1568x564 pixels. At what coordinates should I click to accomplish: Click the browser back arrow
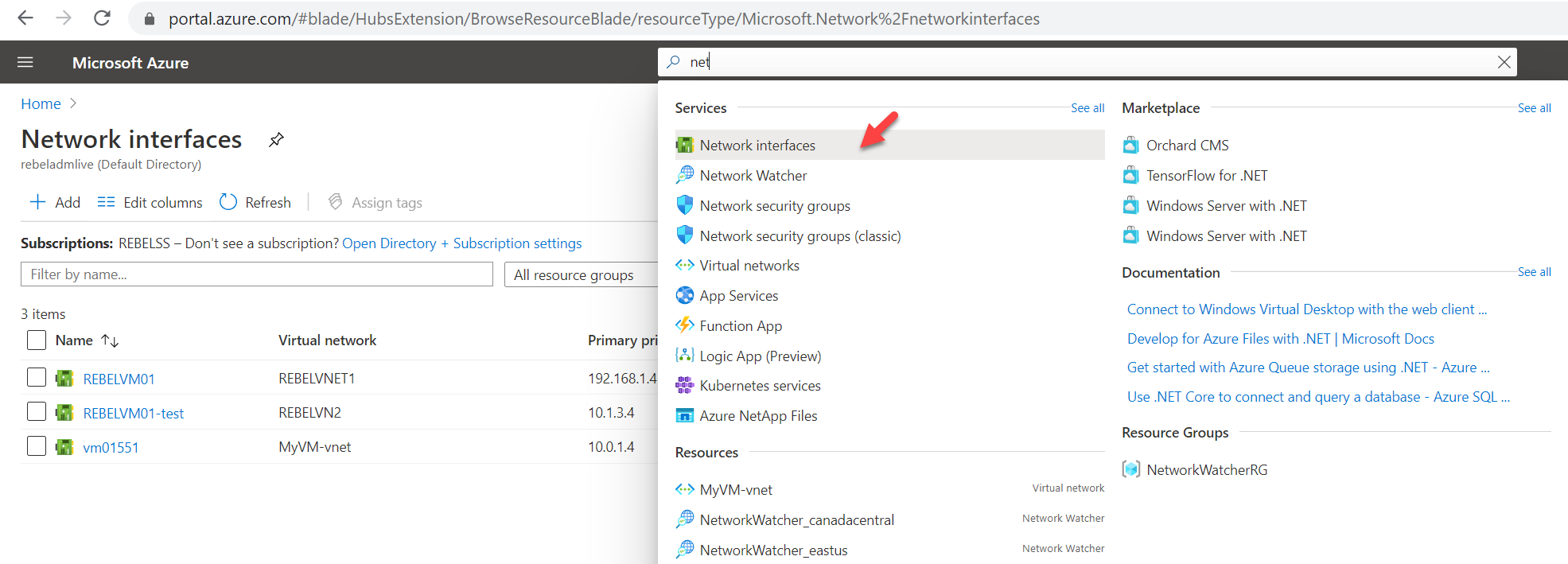click(x=25, y=18)
